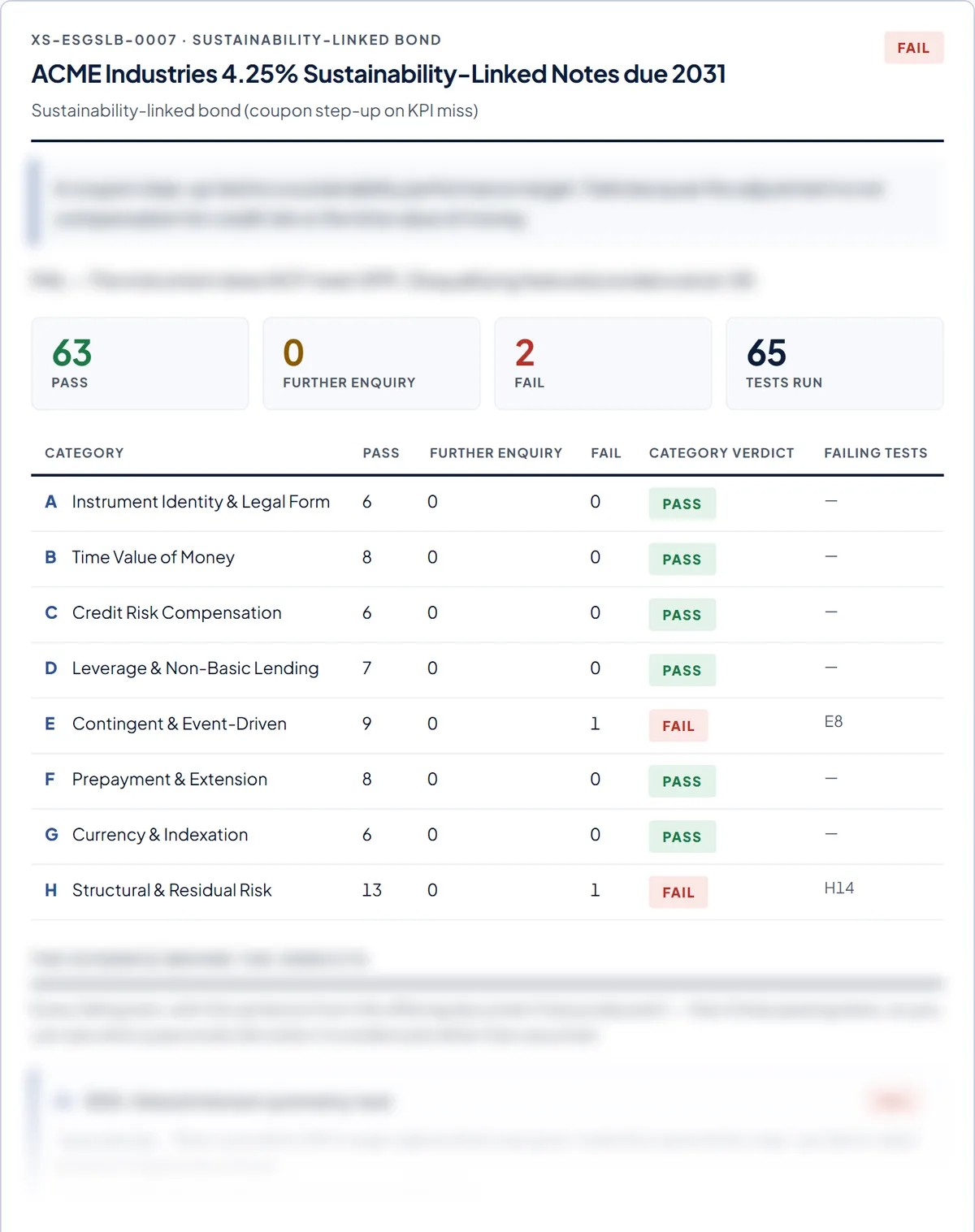Viewport: 975px width, 1232px height.
Task: Open the Credit Risk Compensation row
Action: [487, 615]
